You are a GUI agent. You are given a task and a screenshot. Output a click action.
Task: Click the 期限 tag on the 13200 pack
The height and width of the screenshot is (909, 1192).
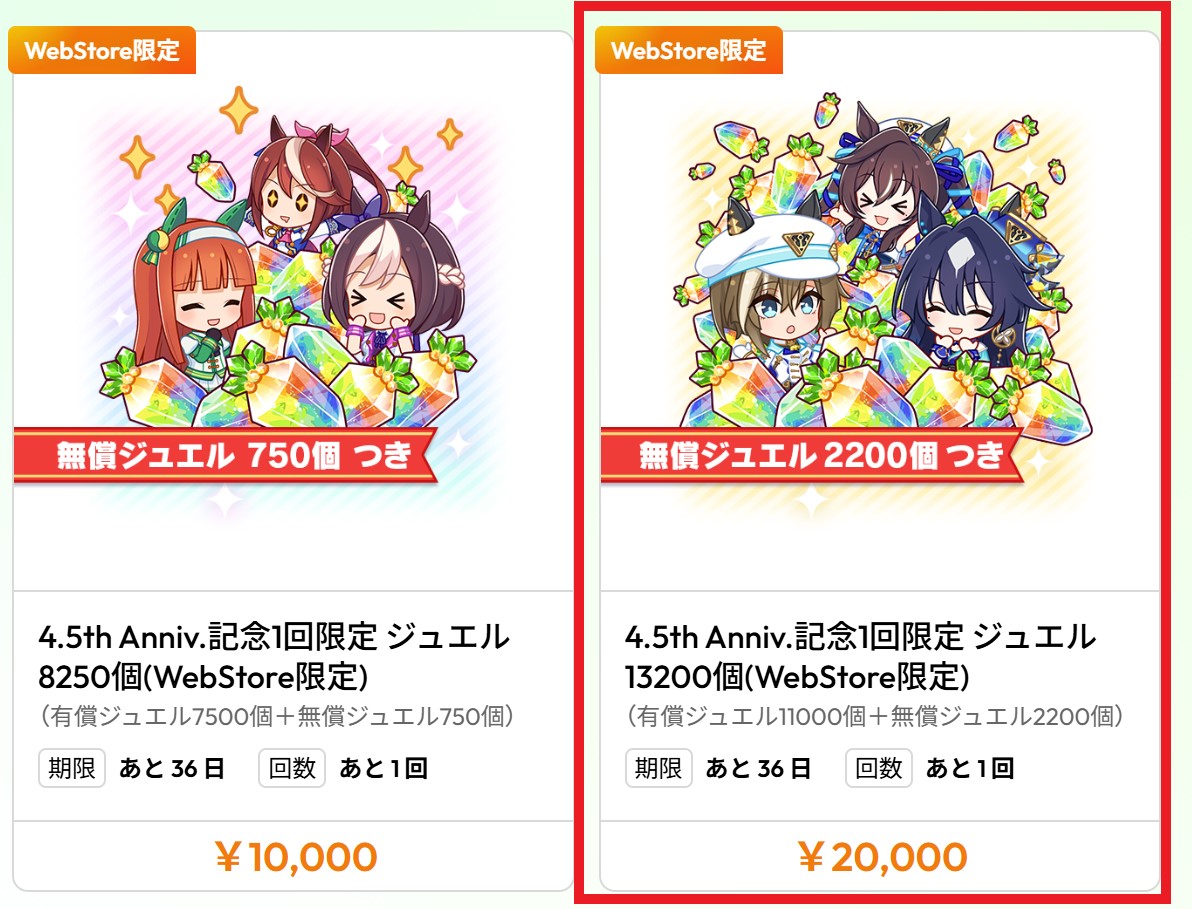point(658,768)
